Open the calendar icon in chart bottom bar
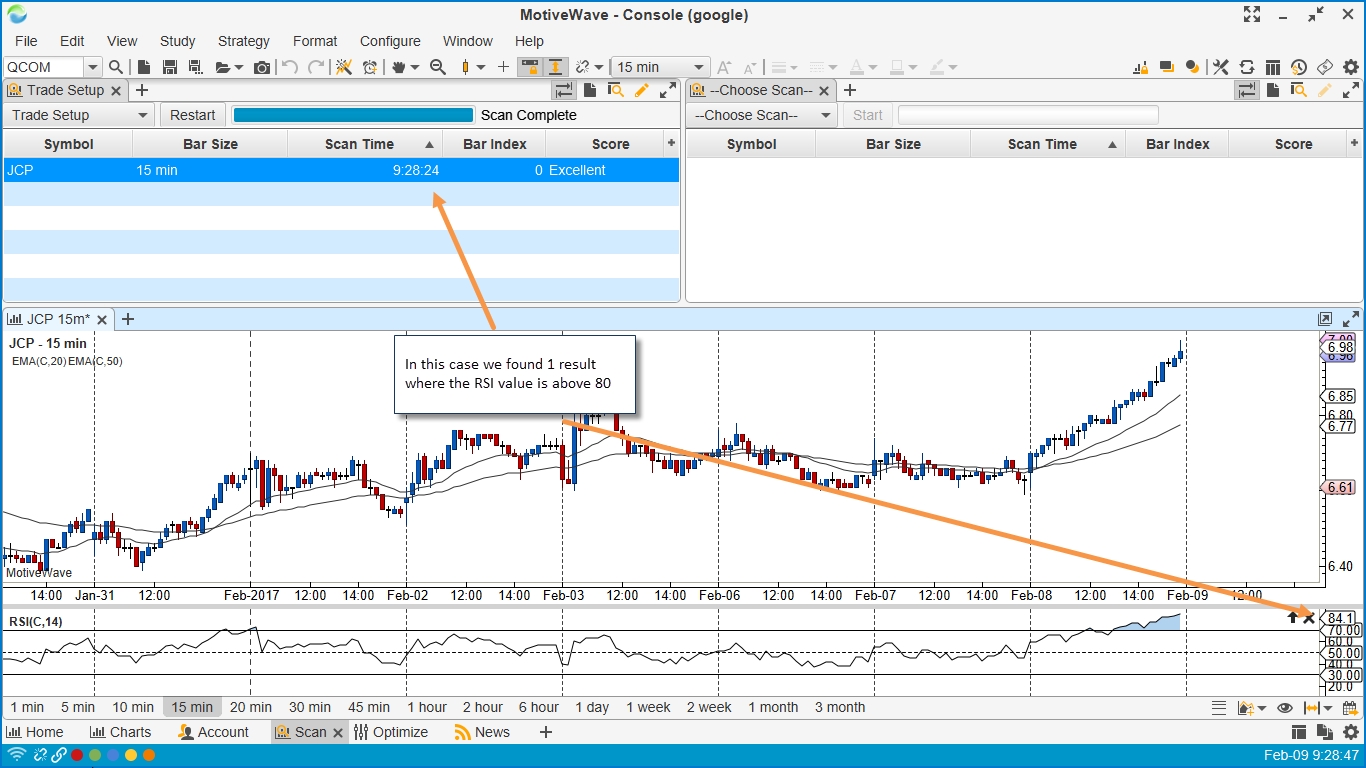The image size is (1366, 768). (x=1349, y=707)
